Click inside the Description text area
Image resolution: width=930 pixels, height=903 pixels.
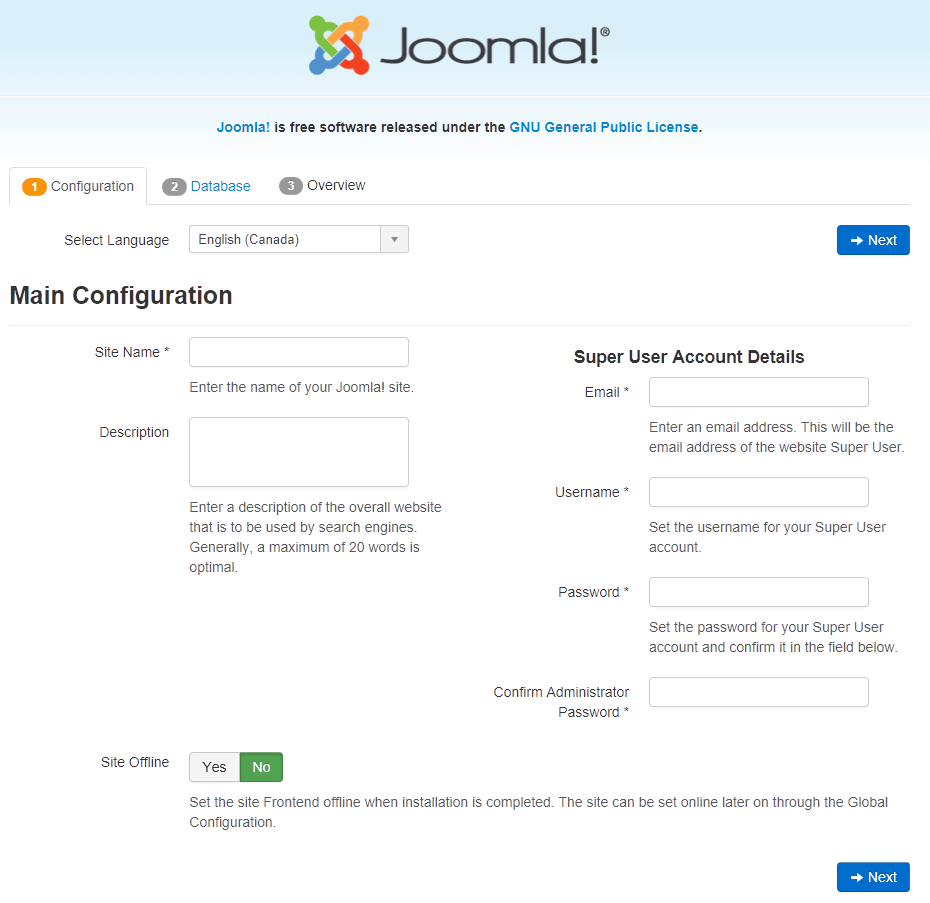(299, 452)
